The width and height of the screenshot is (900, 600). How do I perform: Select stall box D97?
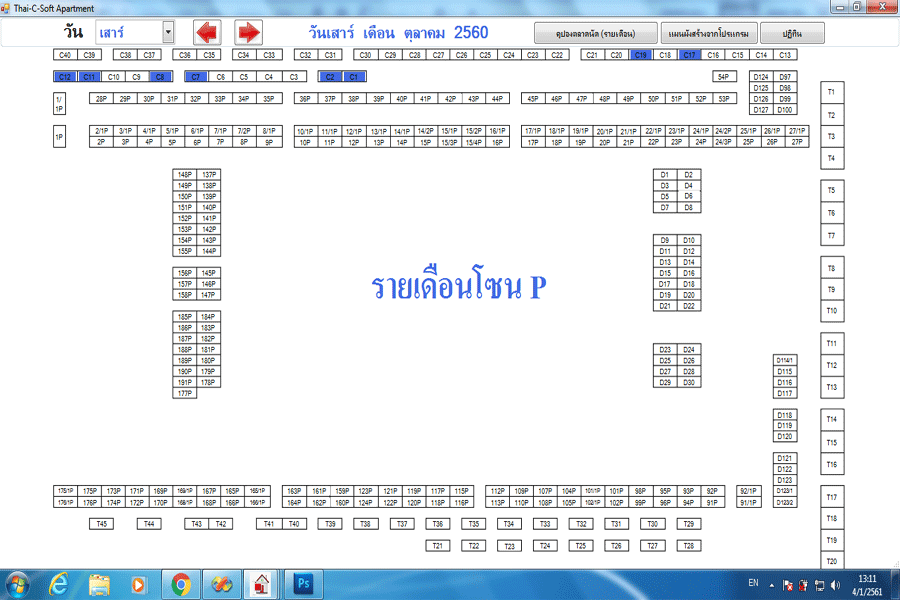pos(785,77)
